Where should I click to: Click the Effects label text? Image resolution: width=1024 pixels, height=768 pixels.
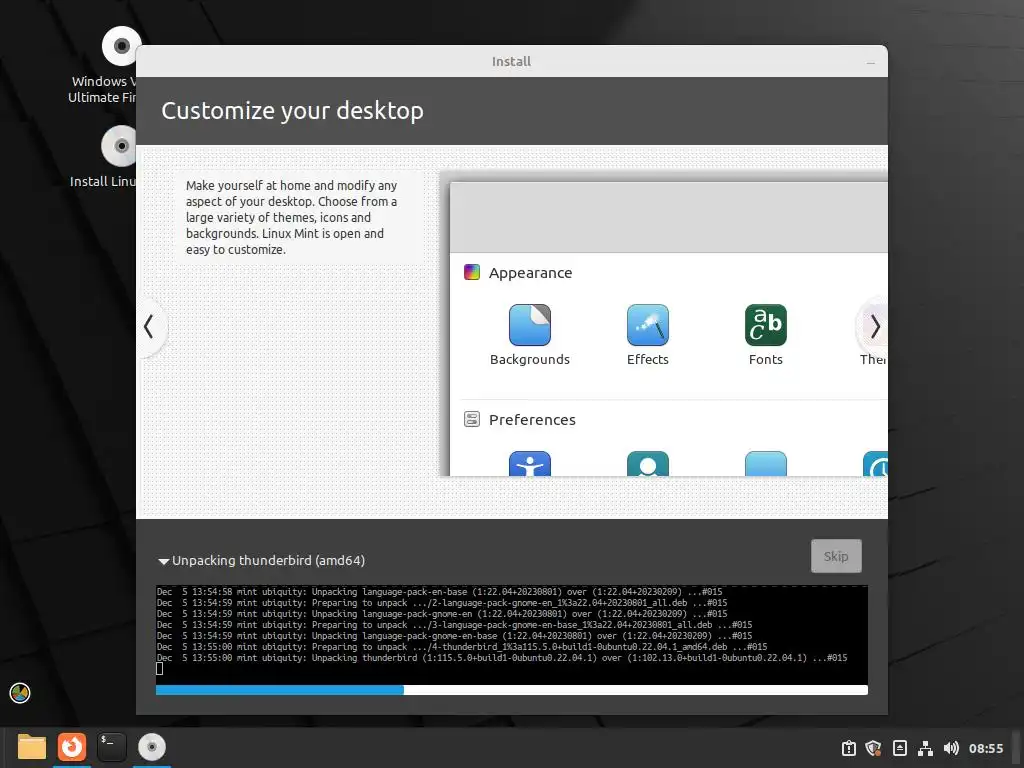pyautogui.click(x=647, y=359)
